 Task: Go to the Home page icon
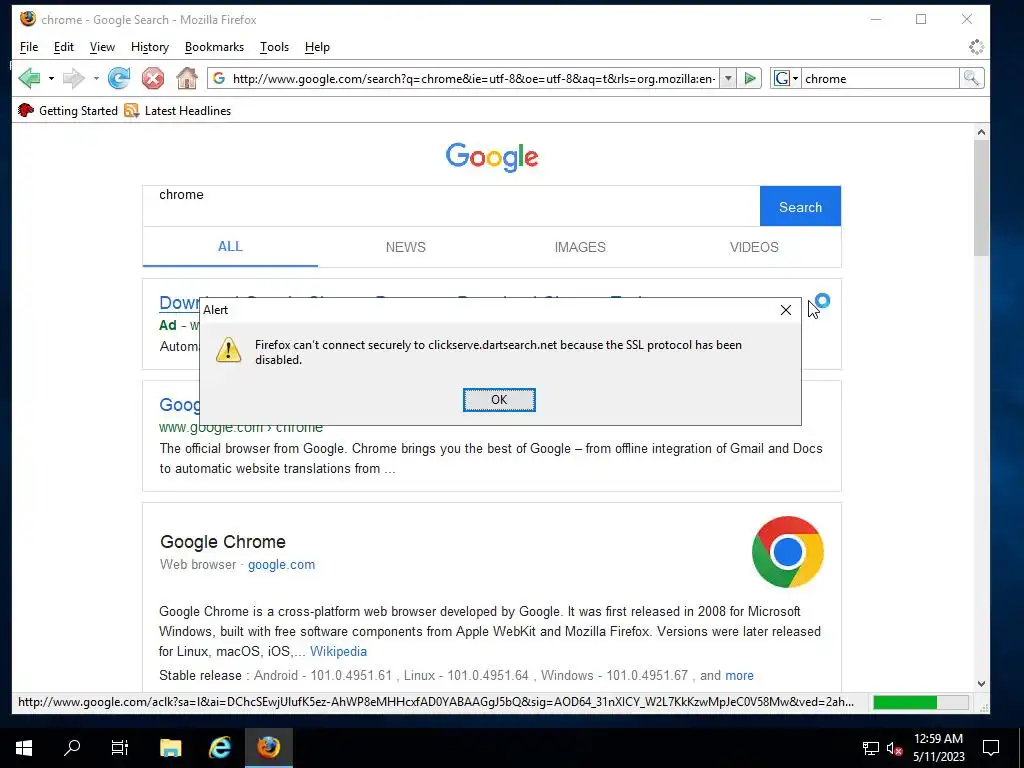pyautogui.click(x=187, y=78)
